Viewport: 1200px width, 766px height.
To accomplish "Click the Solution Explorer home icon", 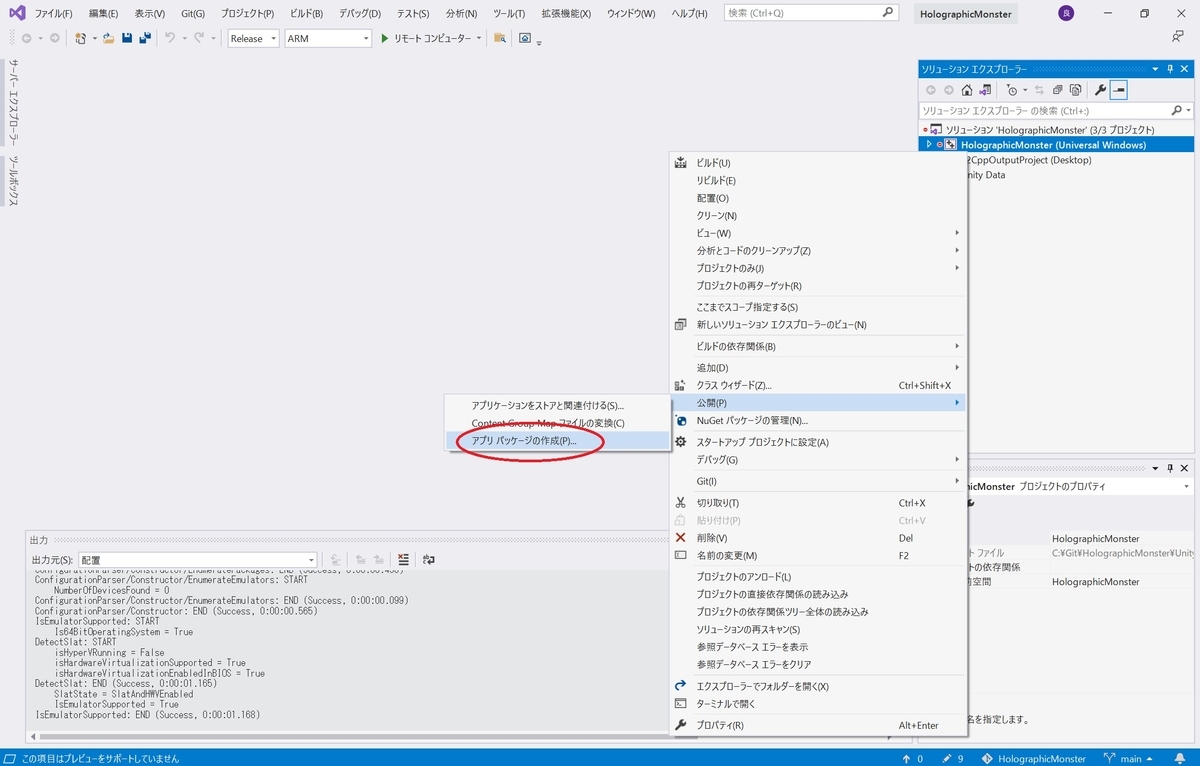I will point(967,90).
